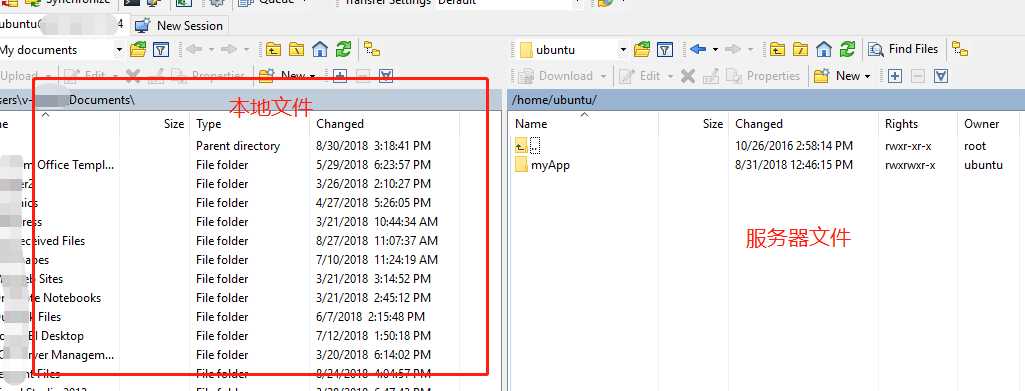Image resolution: width=1025 pixels, height=391 pixels.
Task: Click the /home/ubuntu/ path bar
Action: tap(766, 100)
